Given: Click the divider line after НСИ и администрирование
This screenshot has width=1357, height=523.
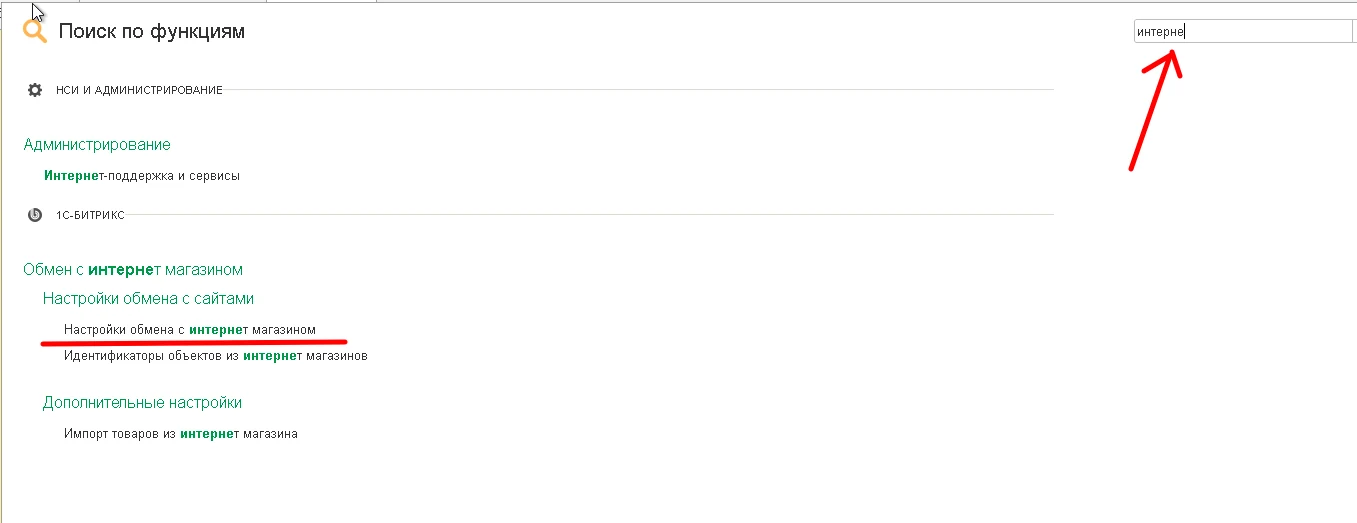Looking at the screenshot, I should tap(638, 90).
